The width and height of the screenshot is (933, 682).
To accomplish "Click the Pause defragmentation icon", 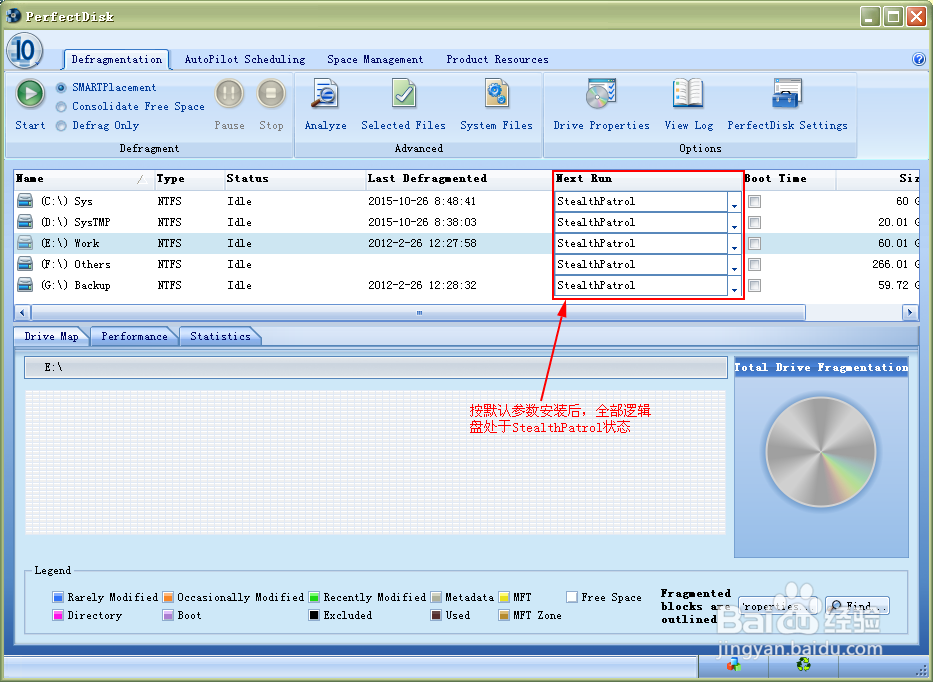I will pos(229,94).
